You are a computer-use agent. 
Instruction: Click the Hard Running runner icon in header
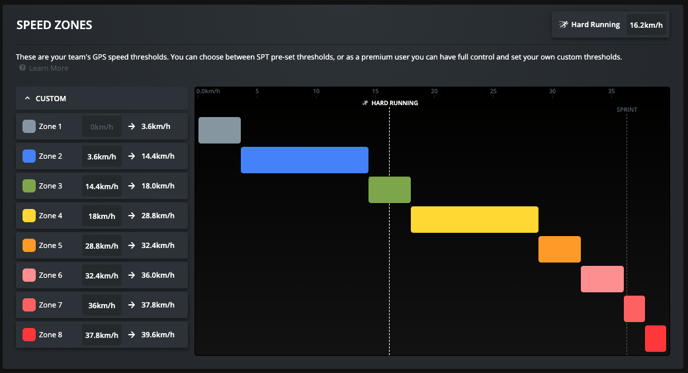[563, 25]
